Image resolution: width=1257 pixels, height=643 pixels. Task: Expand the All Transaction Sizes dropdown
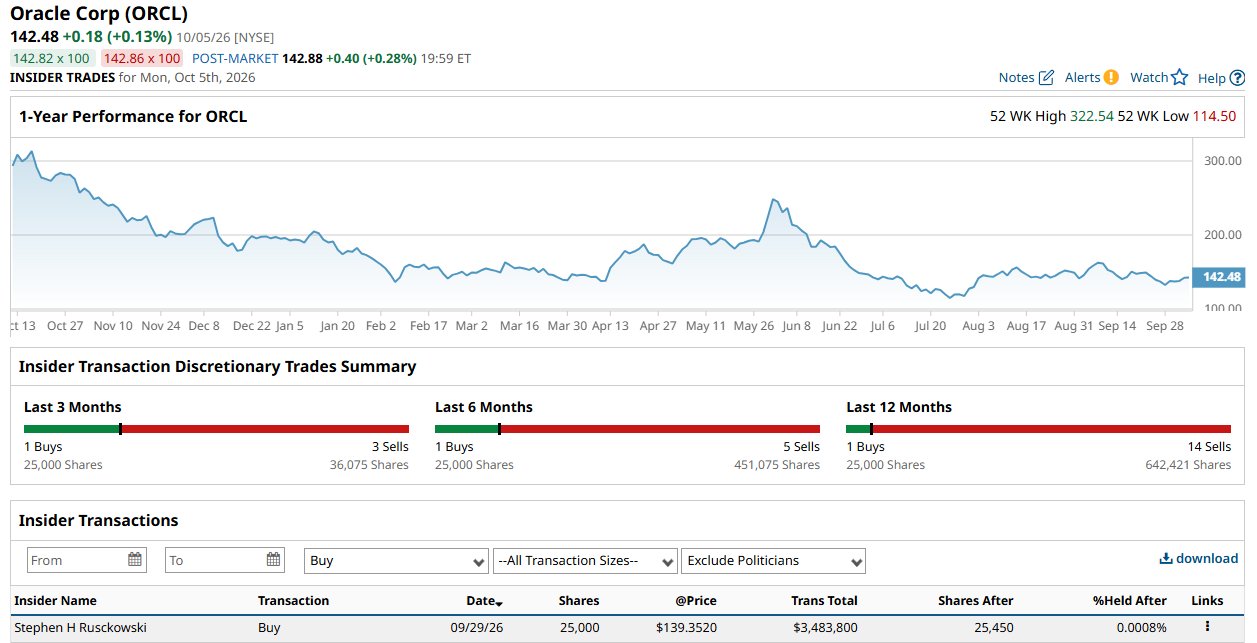coord(585,561)
